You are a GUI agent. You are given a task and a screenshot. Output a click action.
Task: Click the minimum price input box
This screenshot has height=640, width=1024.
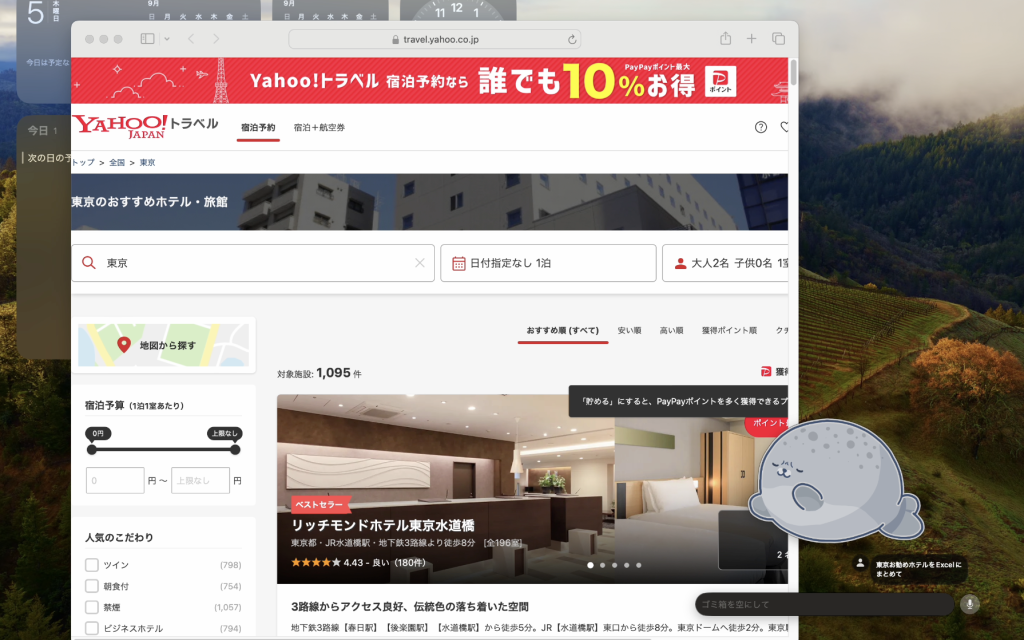coord(115,481)
